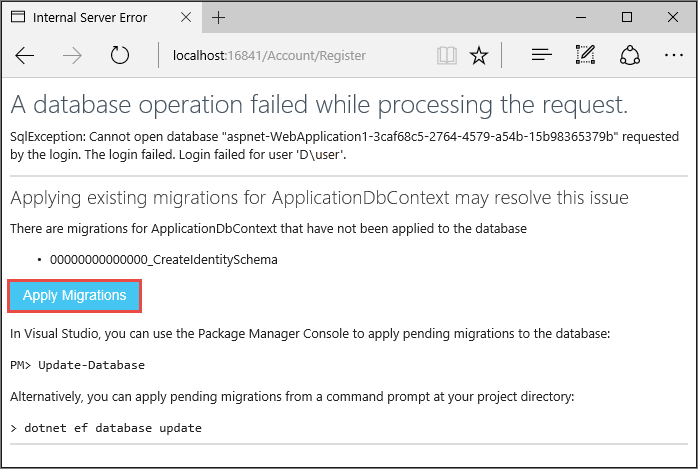Viewport: 698px width, 469px height.
Task: Maximize the browser window
Action: [x=626, y=17]
